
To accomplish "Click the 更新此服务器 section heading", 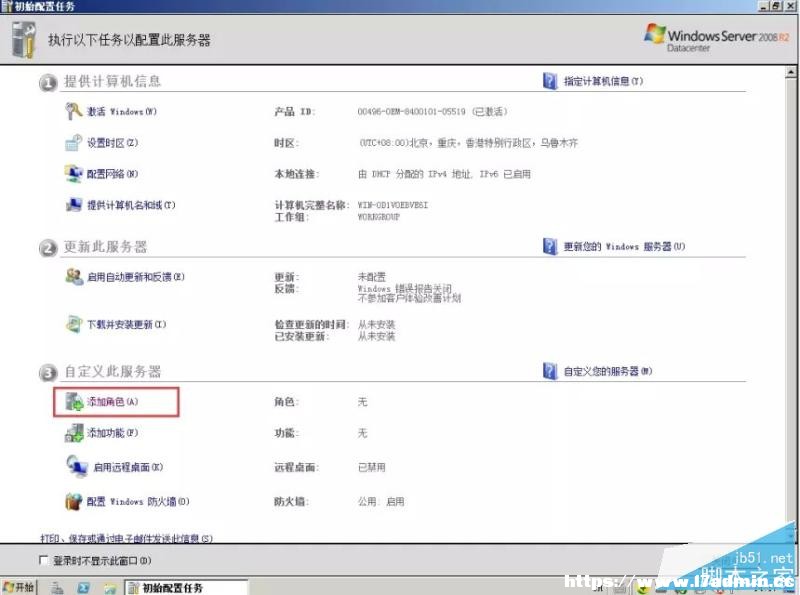I will click(106, 247).
